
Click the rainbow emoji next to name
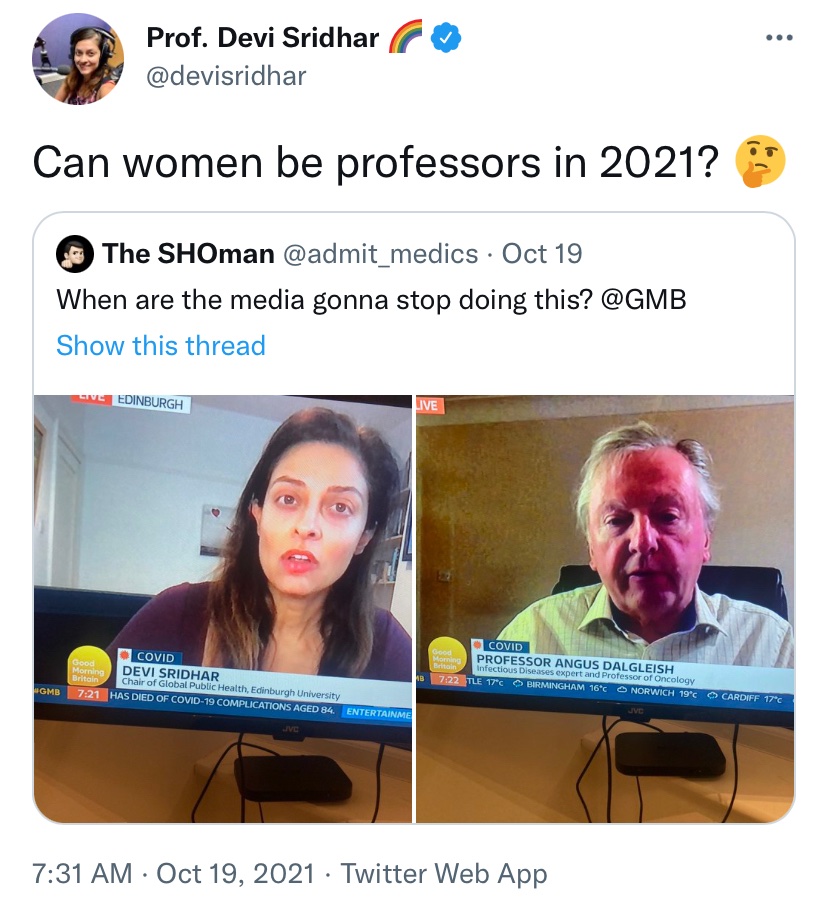(x=405, y=37)
